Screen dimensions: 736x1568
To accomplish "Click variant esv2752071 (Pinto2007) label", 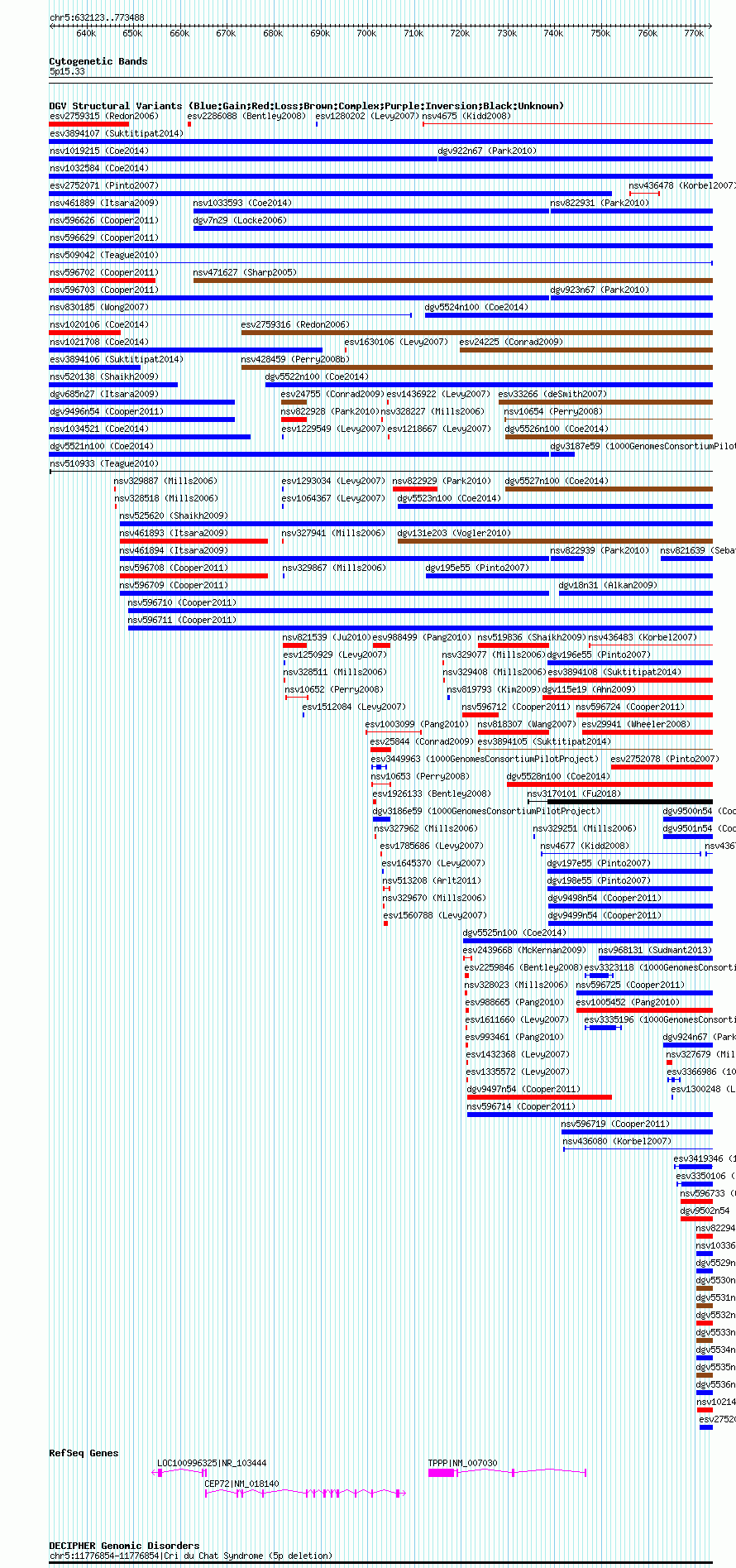I will point(104,186).
